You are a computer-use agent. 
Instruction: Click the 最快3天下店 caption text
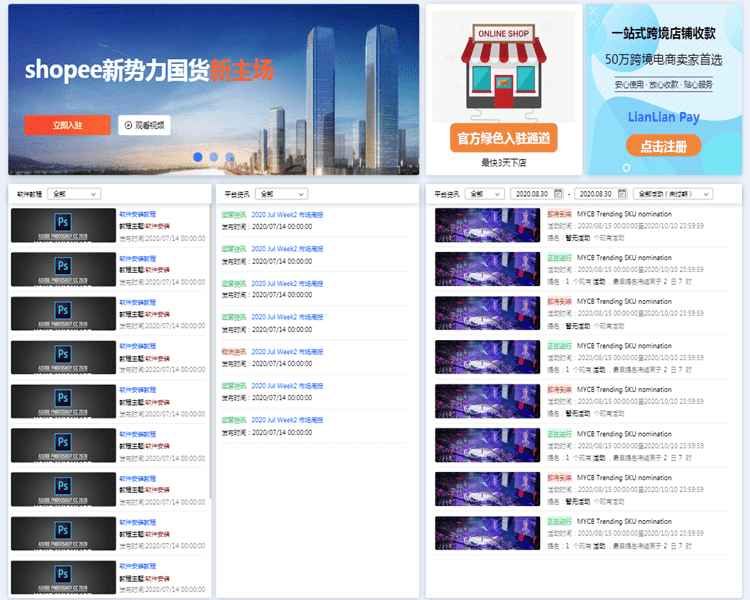coord(503,163)
